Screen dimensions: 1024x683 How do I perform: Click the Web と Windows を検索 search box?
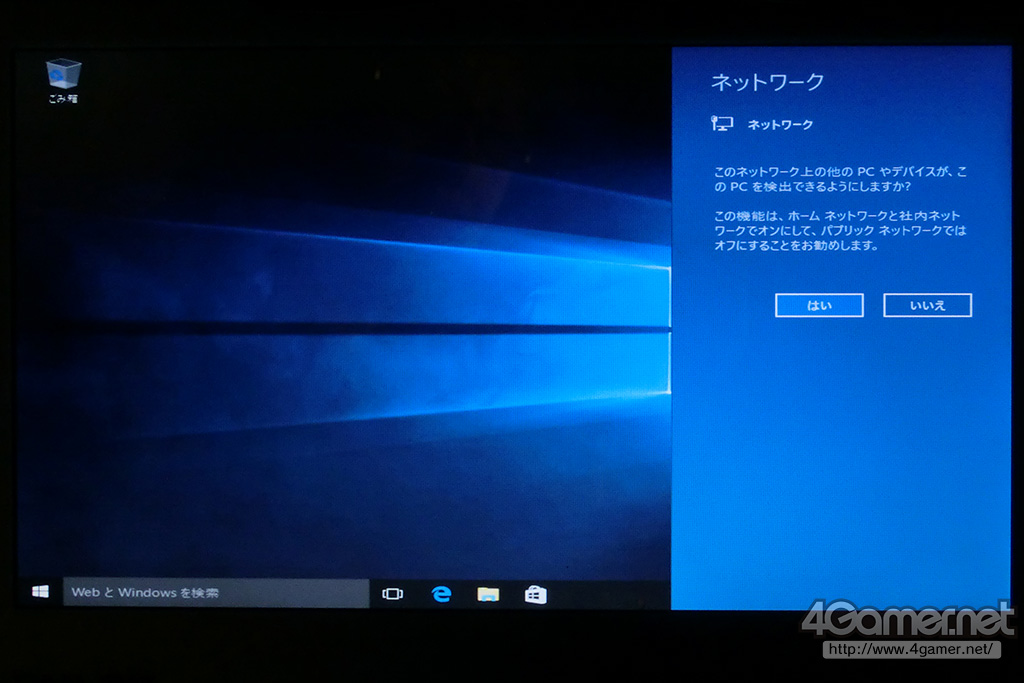pos(216,592)
